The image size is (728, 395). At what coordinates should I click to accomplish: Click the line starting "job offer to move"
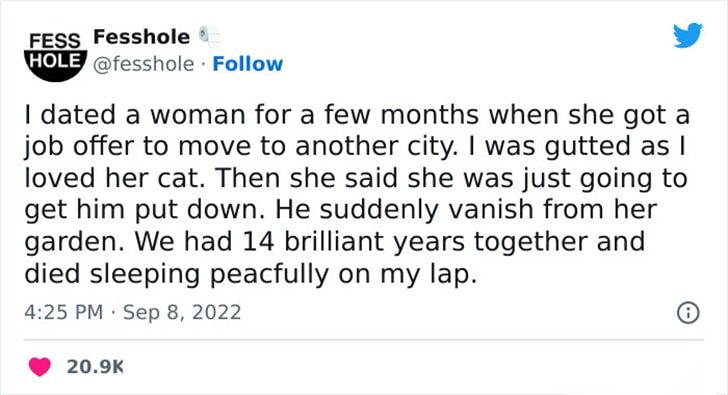[x=355, y=147]
